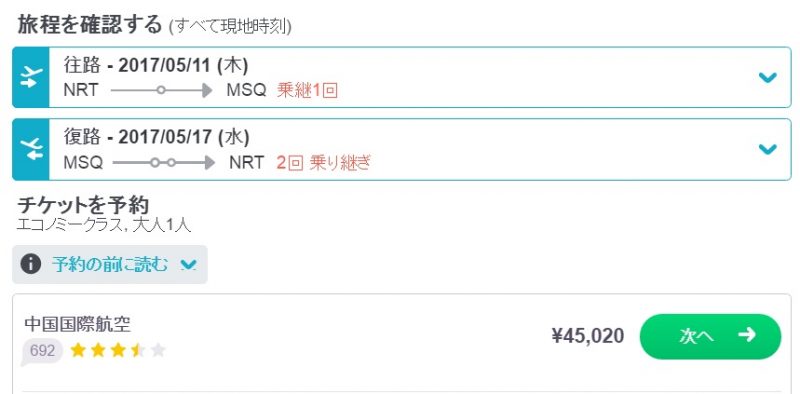Expand the 復路 flight details chevron
This screenshot has height=394, width=800.
[x=767, y=149]
